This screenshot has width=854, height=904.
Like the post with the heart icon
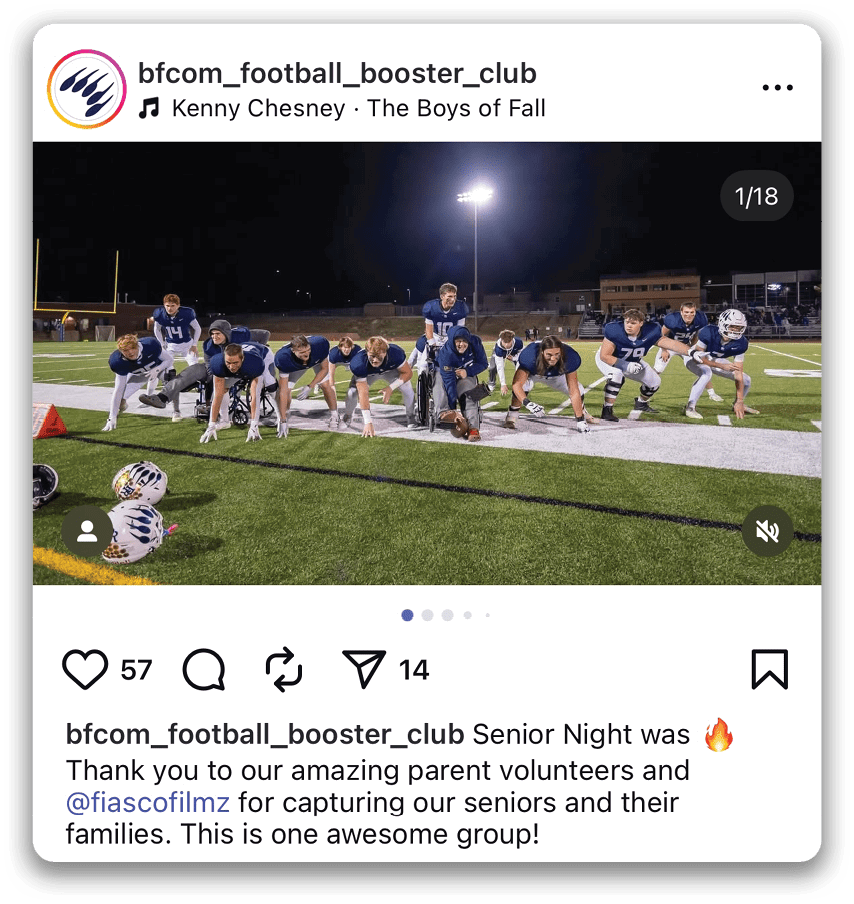click(x=85, y=669)
